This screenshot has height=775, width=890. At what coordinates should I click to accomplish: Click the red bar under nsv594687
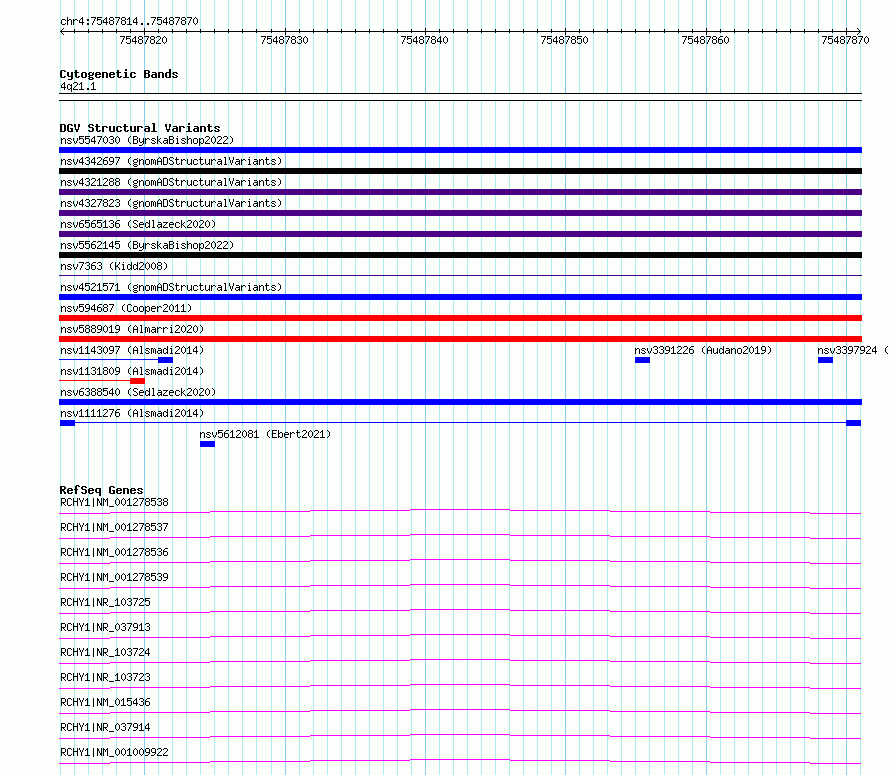click(x=460, y=318)
